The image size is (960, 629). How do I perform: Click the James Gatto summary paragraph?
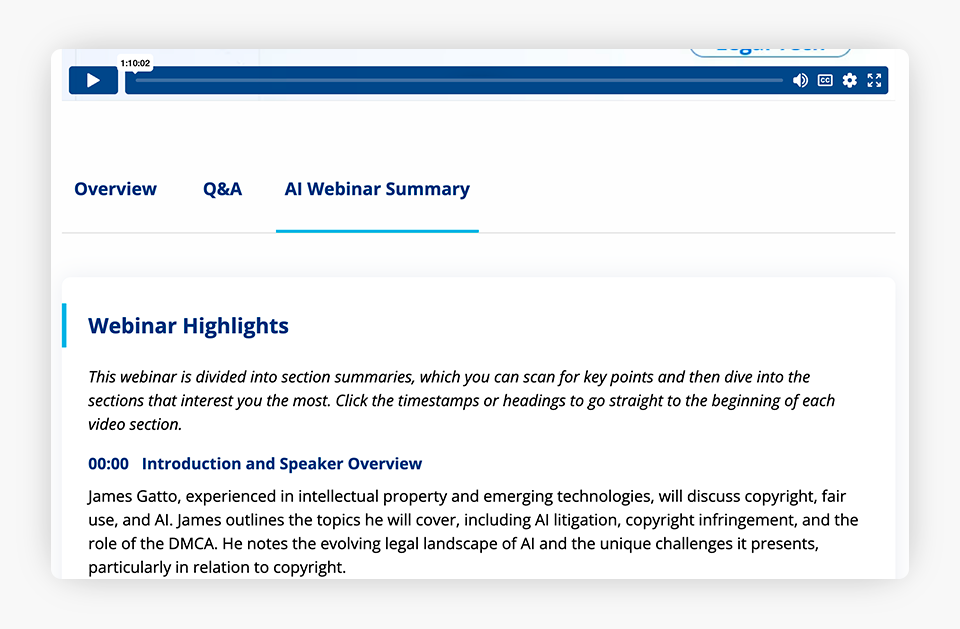click(470, 532)
